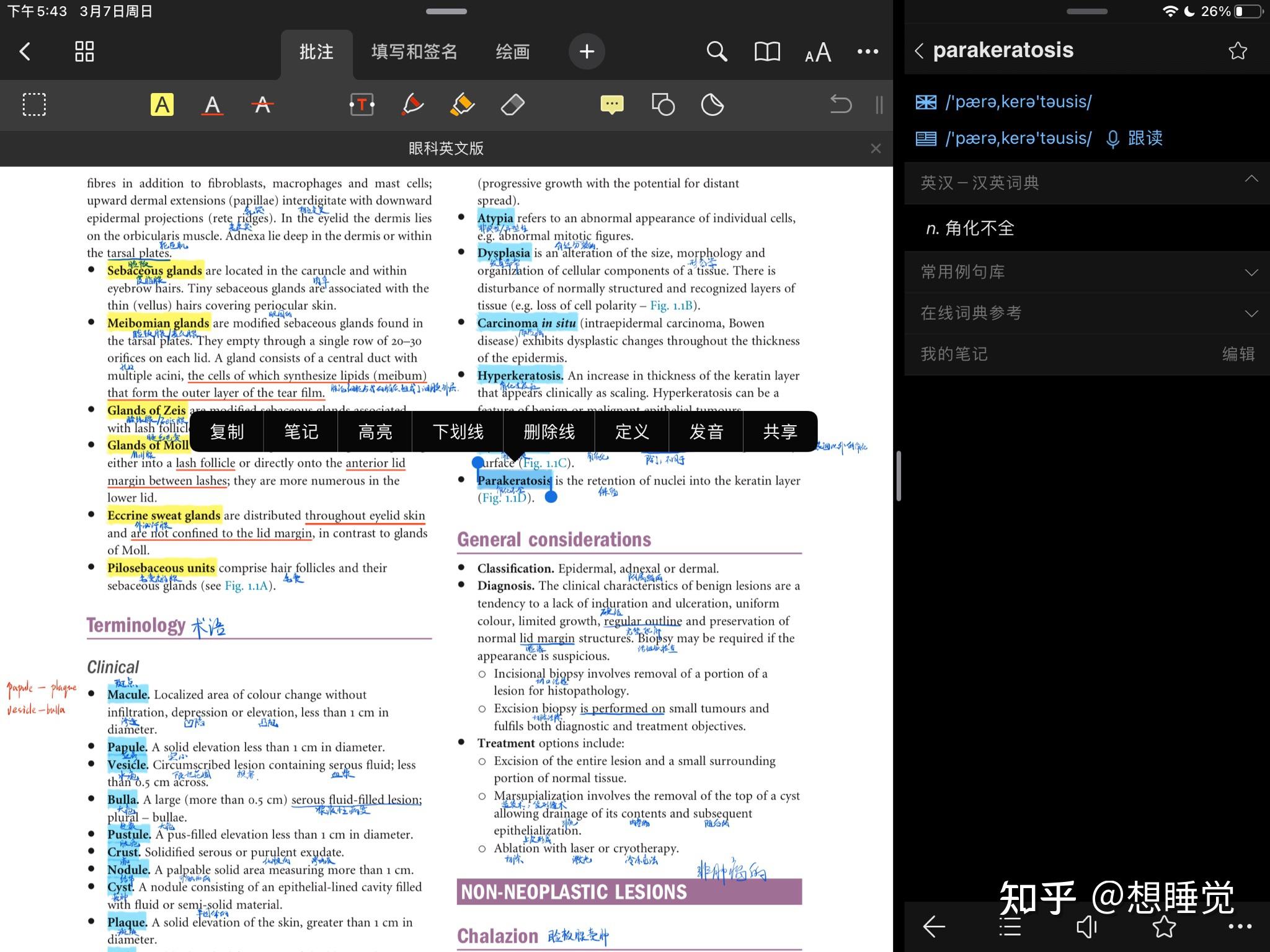Open the shapes tool
Viewport: 1270px width, 952px height.
pos(662,105)
